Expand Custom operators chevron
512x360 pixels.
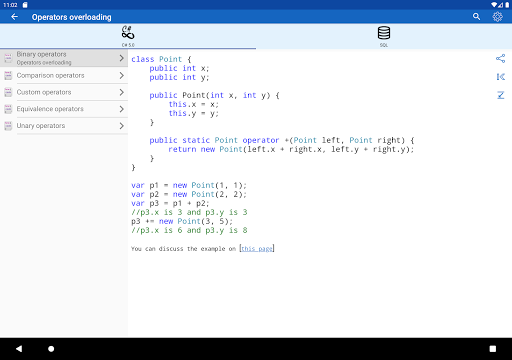(121, 92)
